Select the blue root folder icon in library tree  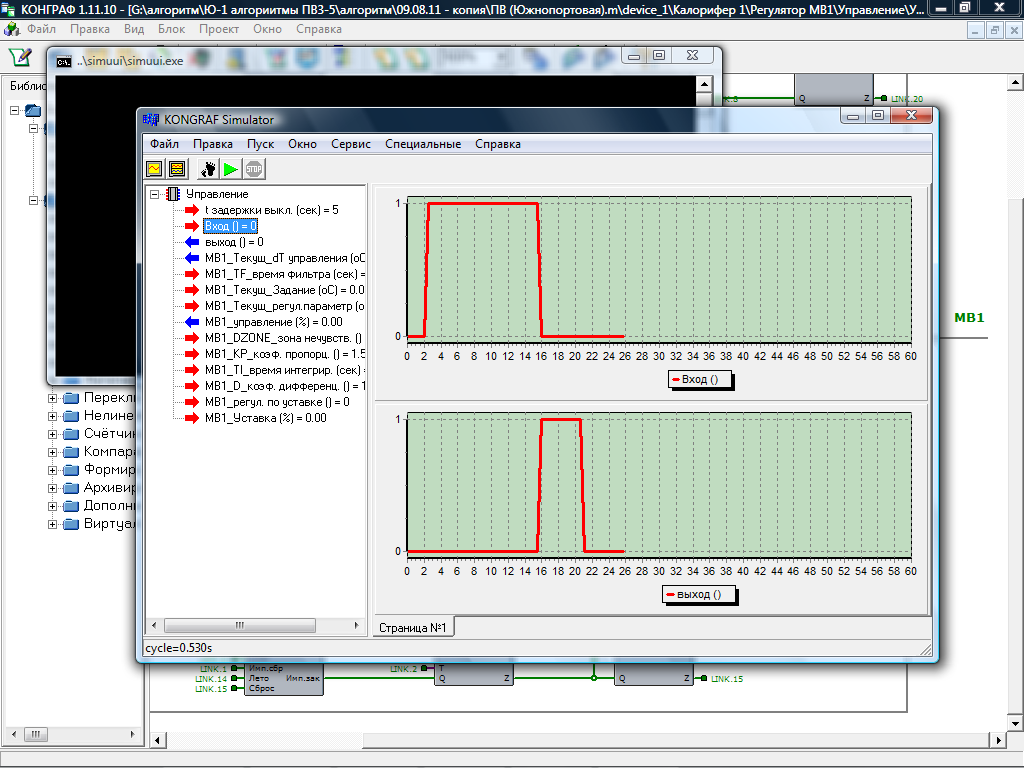(x=33, y=111)
